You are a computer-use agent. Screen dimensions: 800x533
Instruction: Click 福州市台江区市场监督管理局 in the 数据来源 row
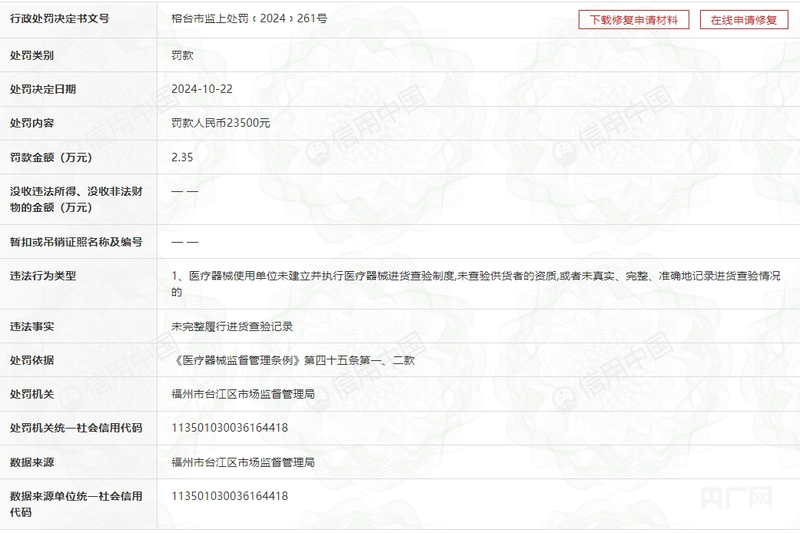point(243,463)
